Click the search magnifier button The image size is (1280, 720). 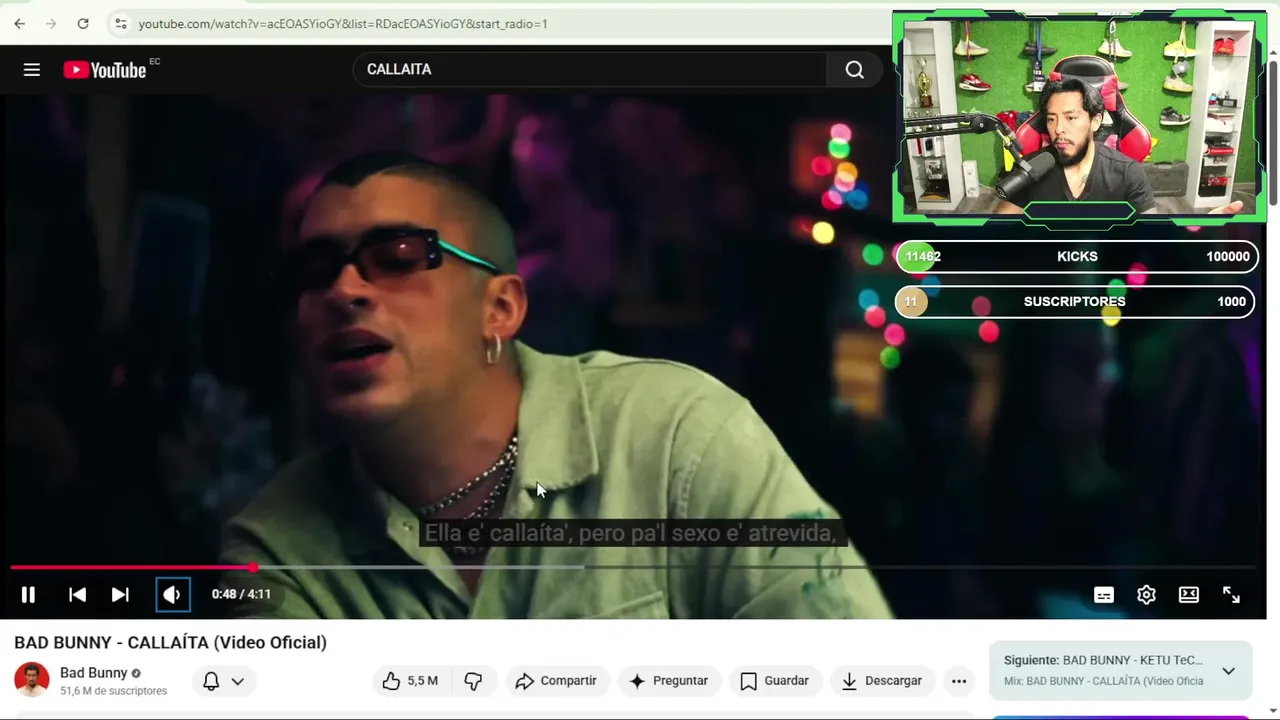854,69
